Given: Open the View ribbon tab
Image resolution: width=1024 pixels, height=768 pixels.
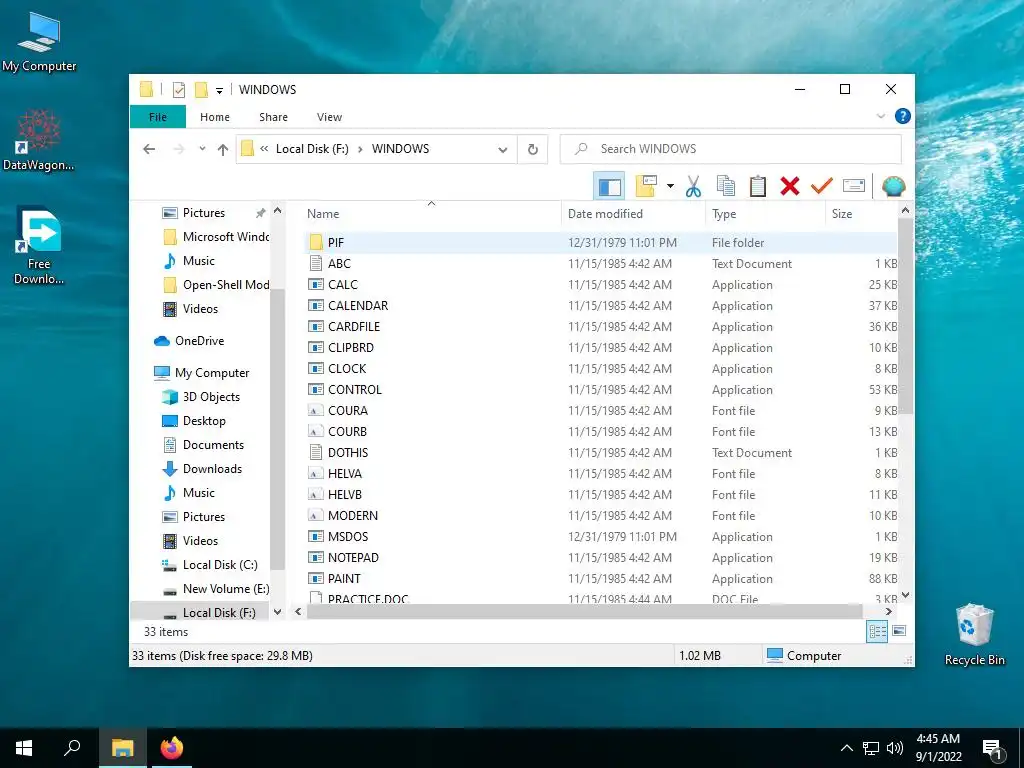Looking at the screenshot, I should tap(329, 117).
